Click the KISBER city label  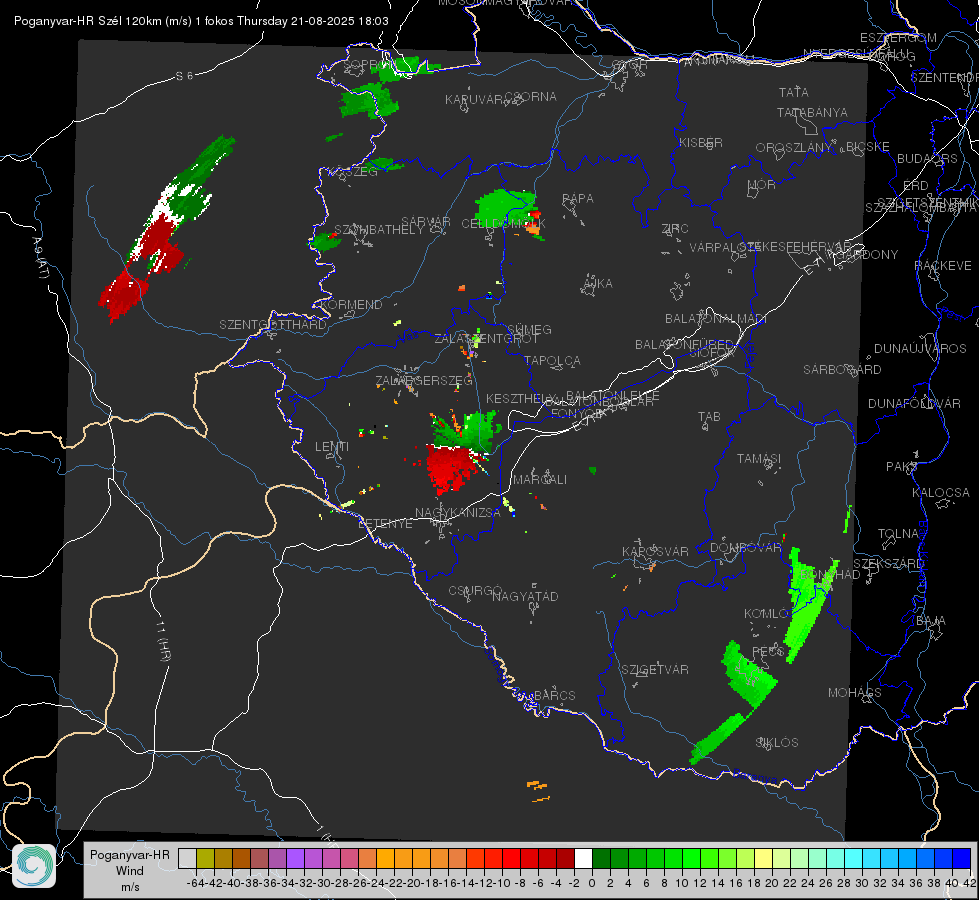(701, 142)
